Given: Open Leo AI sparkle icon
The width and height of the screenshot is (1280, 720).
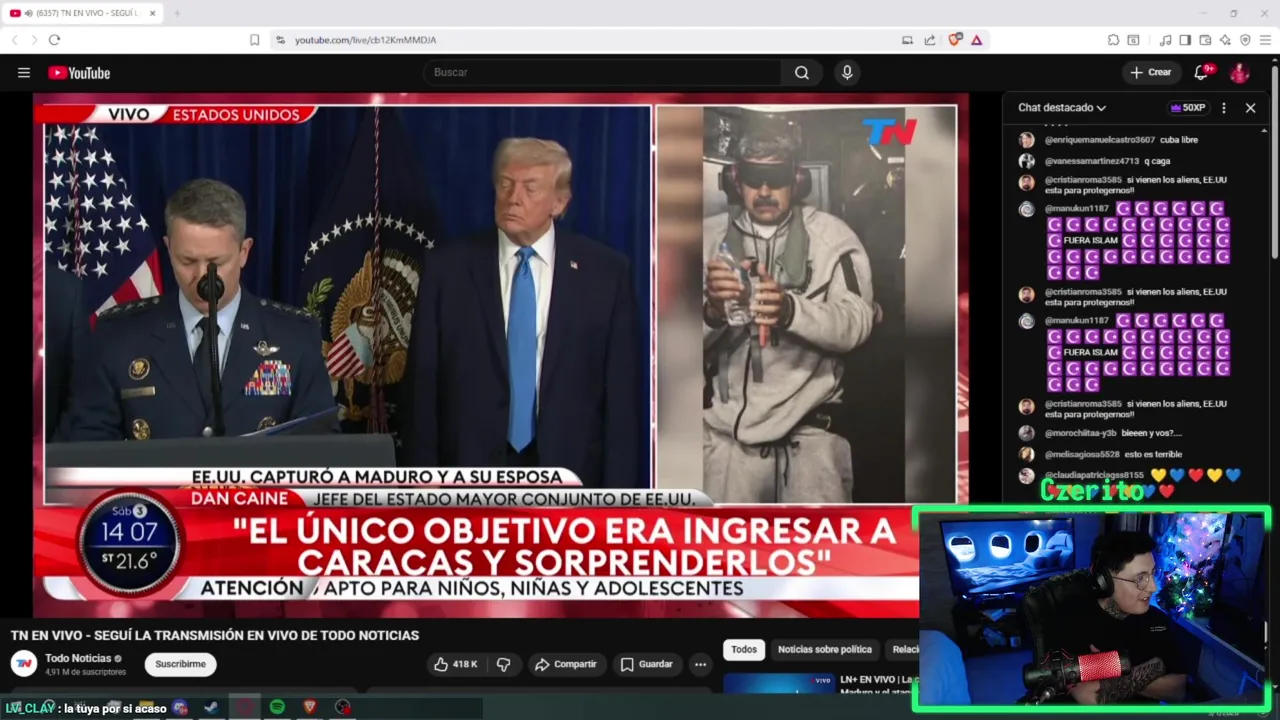Looking at the screenshot, I should pyautogui.click(x=1225, y=40).
